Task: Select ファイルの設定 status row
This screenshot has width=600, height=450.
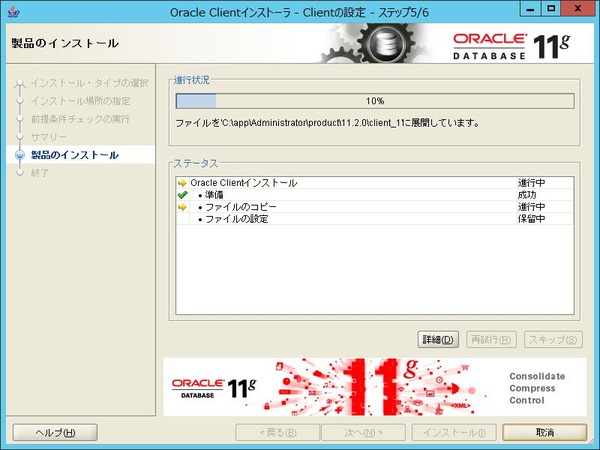Action: (375, 219)
